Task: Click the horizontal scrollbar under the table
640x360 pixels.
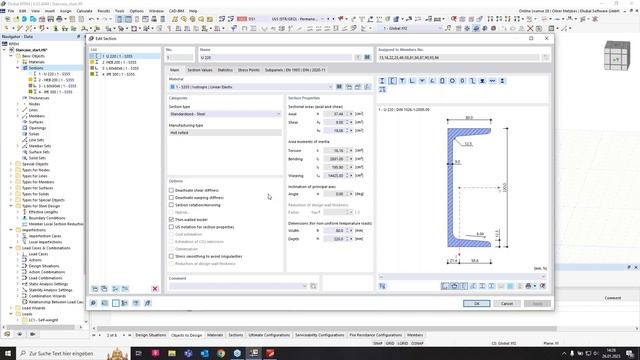Action: pos(327,328)
